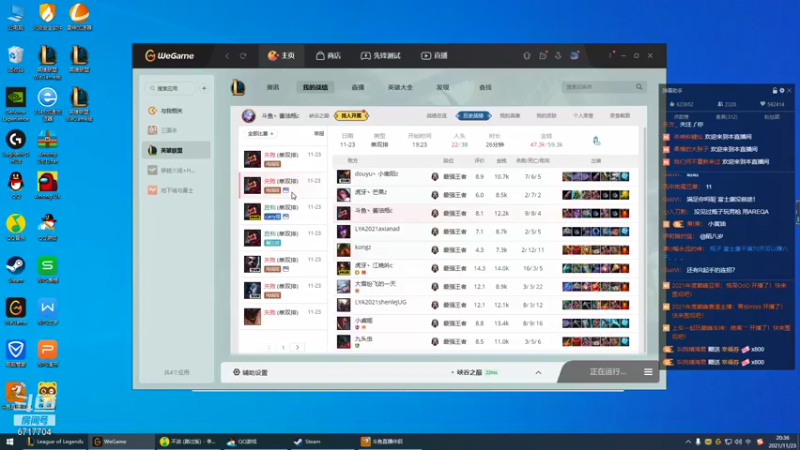Open the shield icon in title bar
Image resolution: width=800 pixels, height=450 pixels.
coord(527,56)
